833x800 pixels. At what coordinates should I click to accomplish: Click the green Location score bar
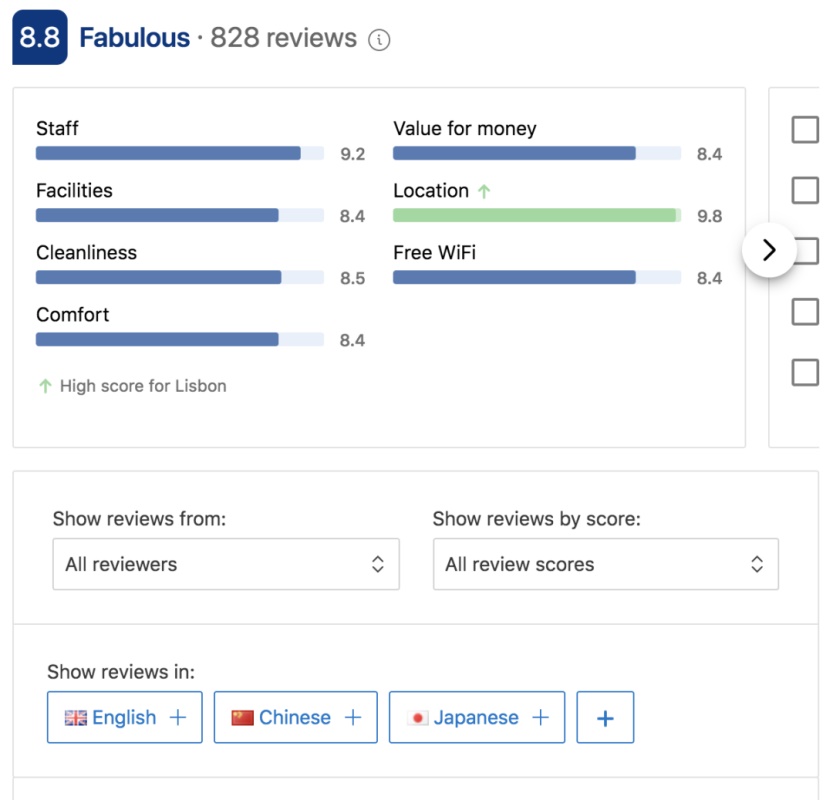[x=537, y=215]
